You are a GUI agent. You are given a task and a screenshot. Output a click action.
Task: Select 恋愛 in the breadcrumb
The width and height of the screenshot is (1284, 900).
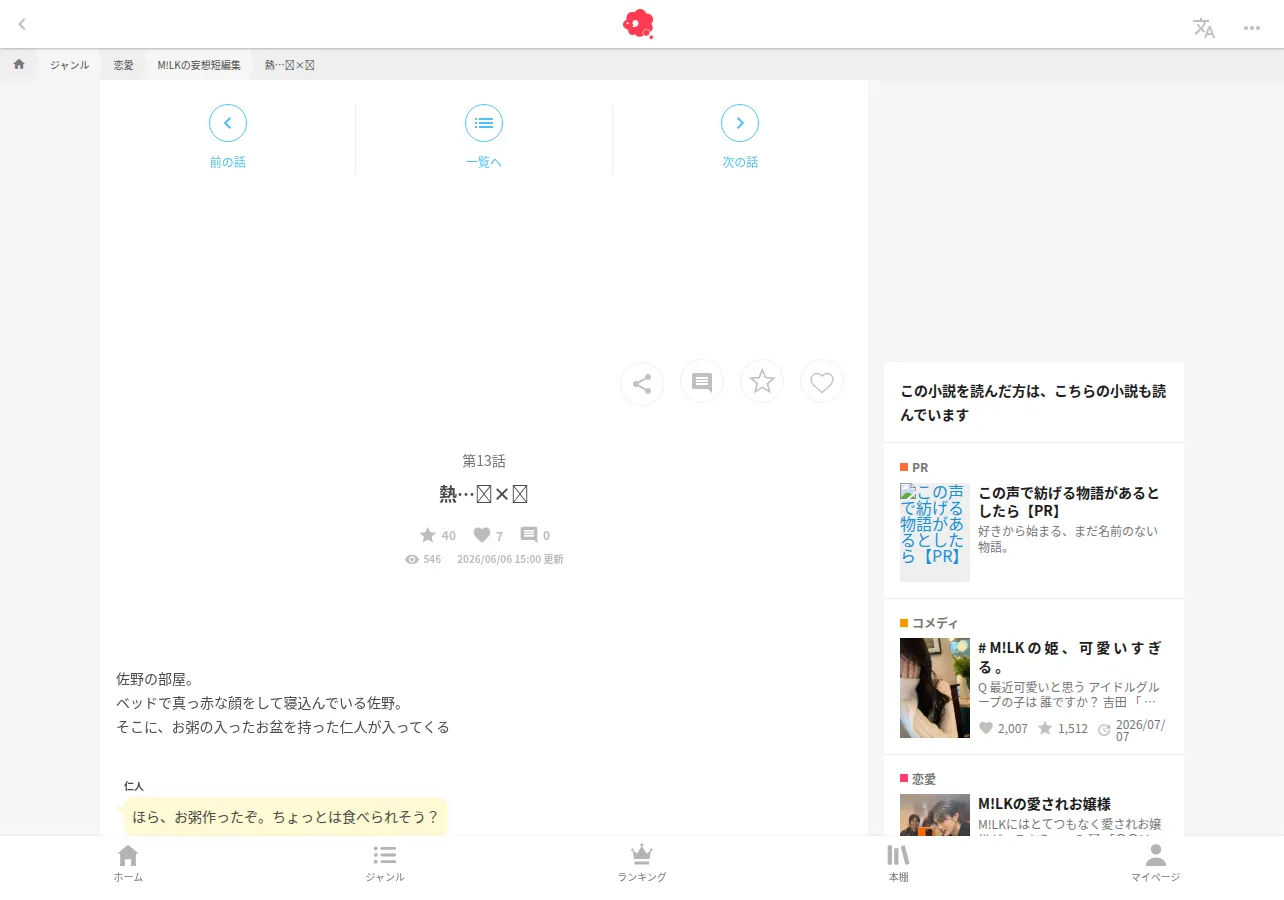tap(123, 64)
